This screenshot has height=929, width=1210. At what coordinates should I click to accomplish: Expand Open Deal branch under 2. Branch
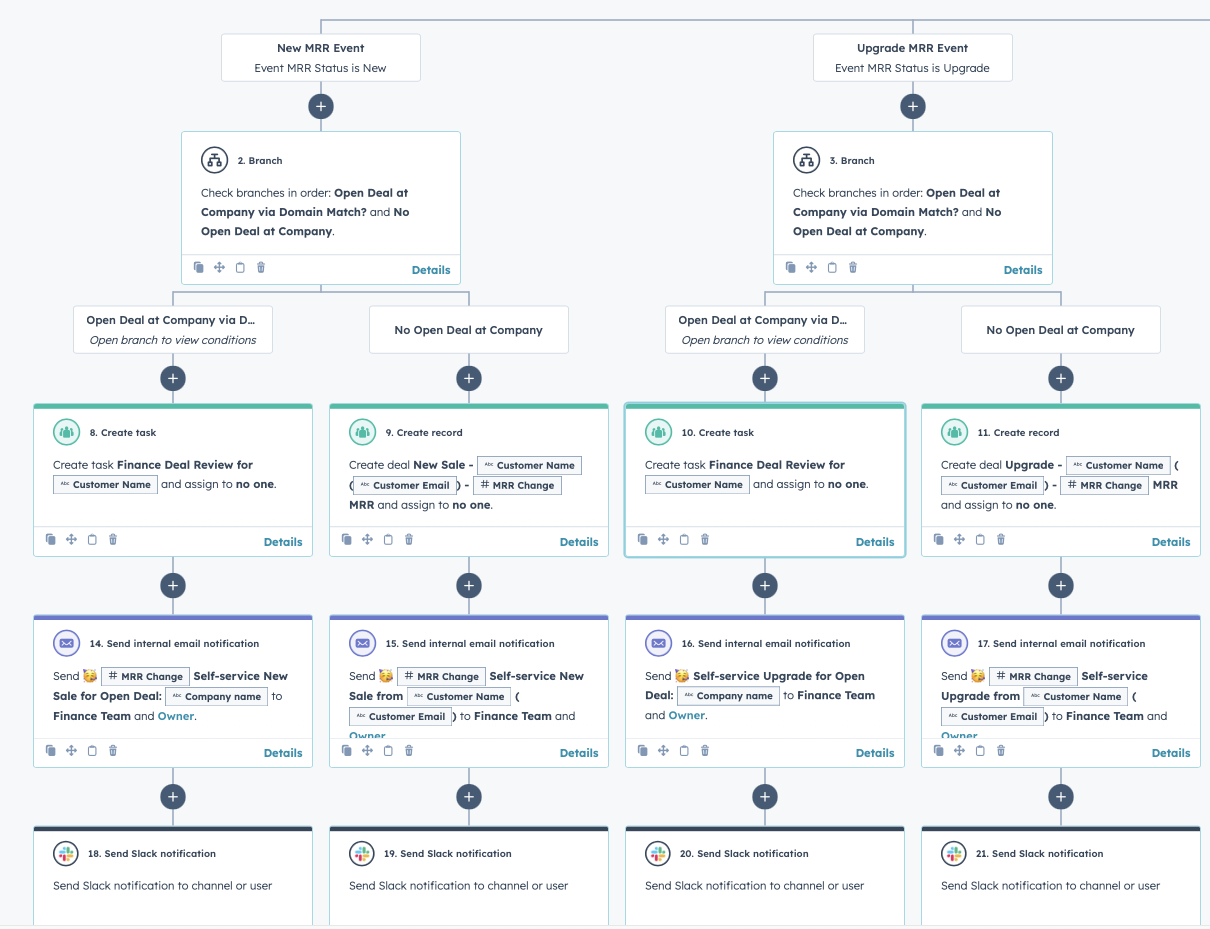(173, 330)
